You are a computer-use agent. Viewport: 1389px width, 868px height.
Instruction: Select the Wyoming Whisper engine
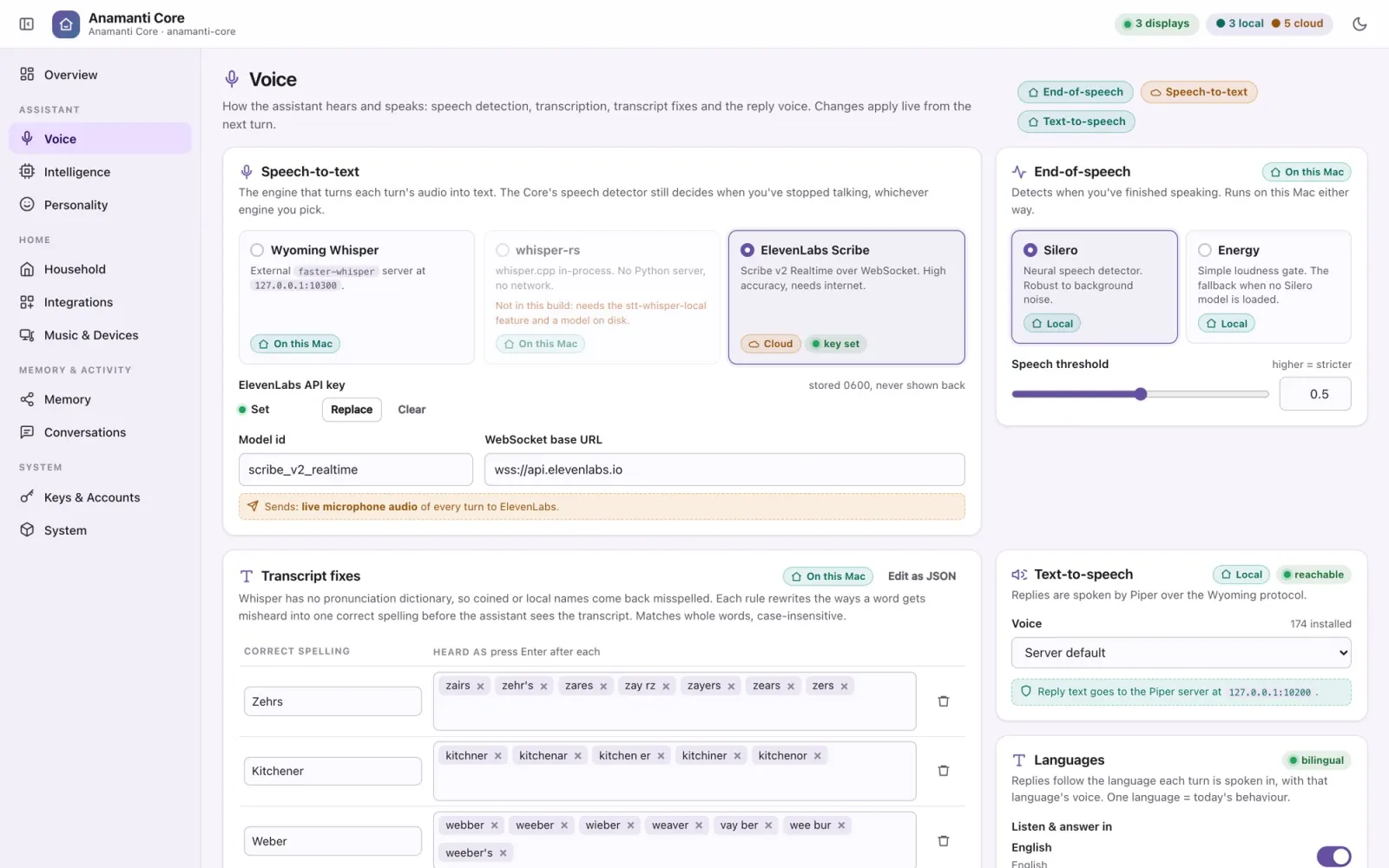357,297
